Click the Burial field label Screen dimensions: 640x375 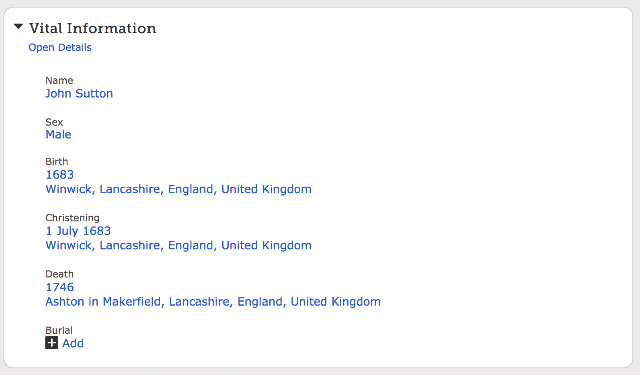[59, 330]
